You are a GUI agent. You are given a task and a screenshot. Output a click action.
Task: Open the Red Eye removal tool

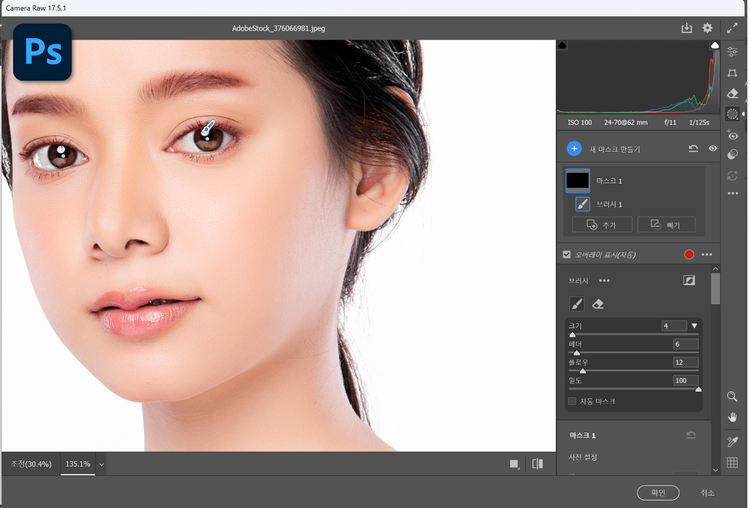click(x=732, y=135)
